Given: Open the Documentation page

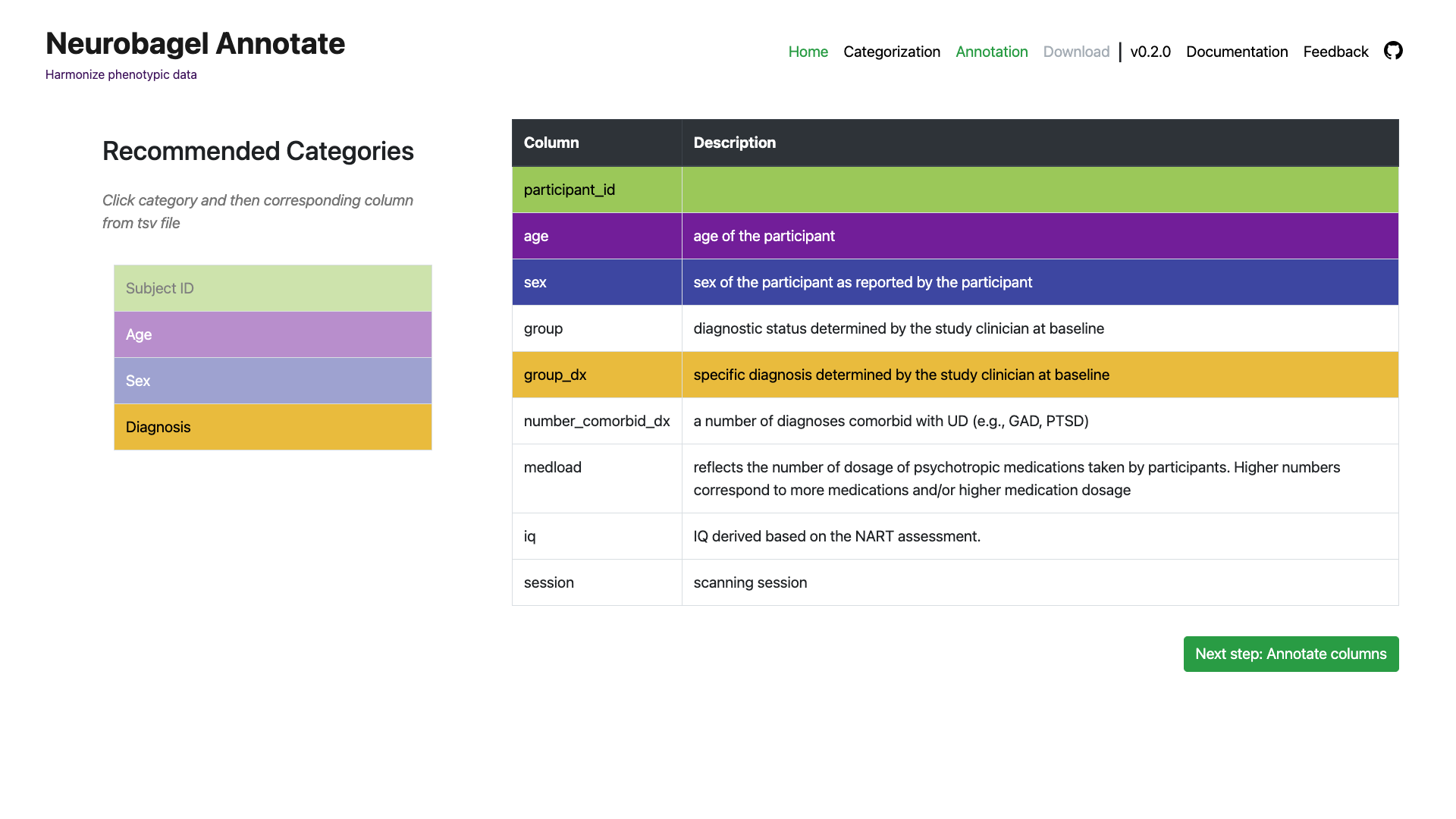Looking at the screenshot, I should click(x=1236, y=52).
